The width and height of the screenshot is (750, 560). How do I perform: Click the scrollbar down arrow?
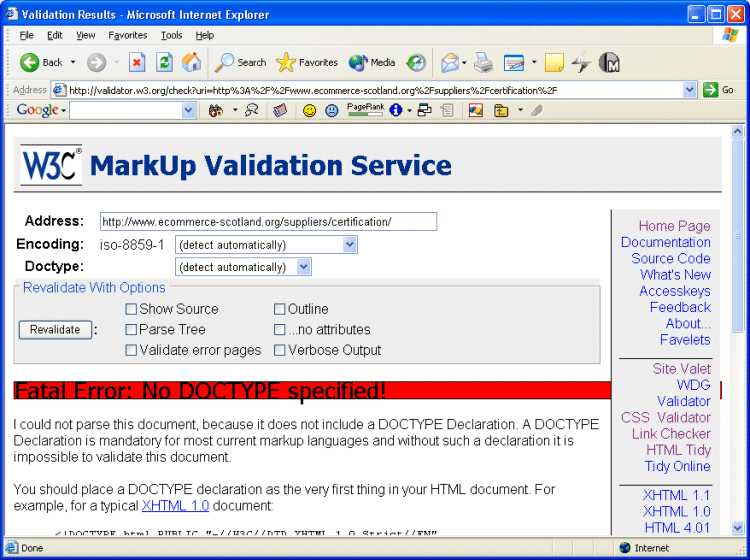737,527
